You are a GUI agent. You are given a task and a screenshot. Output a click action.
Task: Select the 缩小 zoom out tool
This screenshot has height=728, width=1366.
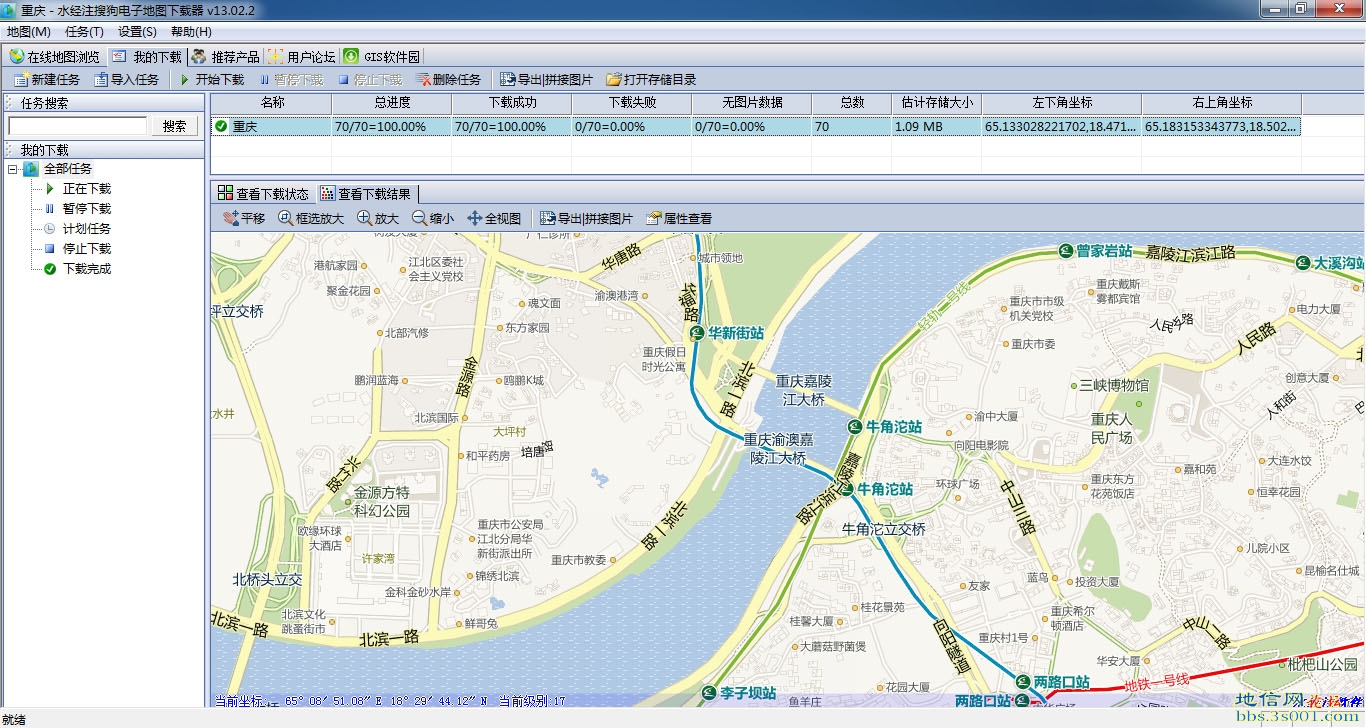point(433,218)
